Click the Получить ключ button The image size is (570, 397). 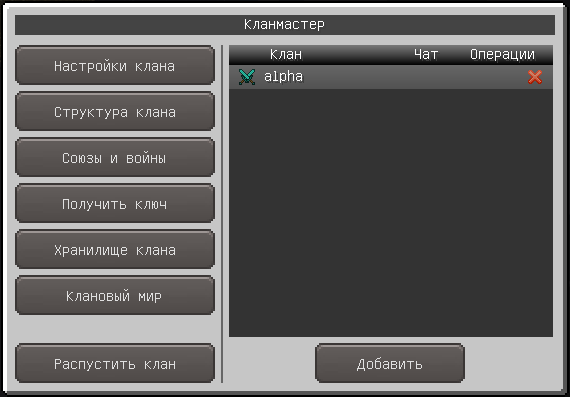(115, 203)
